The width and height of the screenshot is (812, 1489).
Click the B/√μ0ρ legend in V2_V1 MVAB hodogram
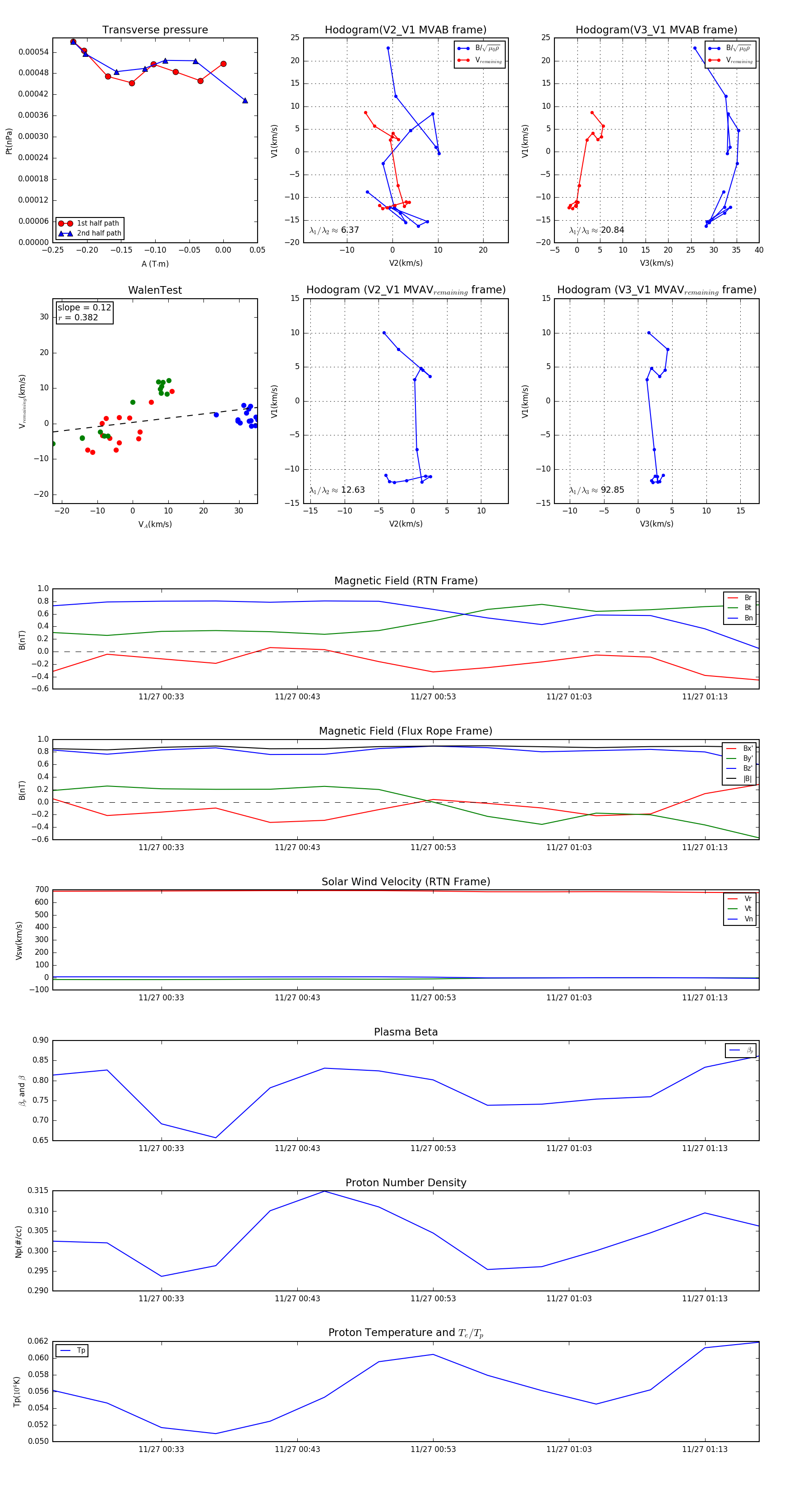click(x=480, y=49)
